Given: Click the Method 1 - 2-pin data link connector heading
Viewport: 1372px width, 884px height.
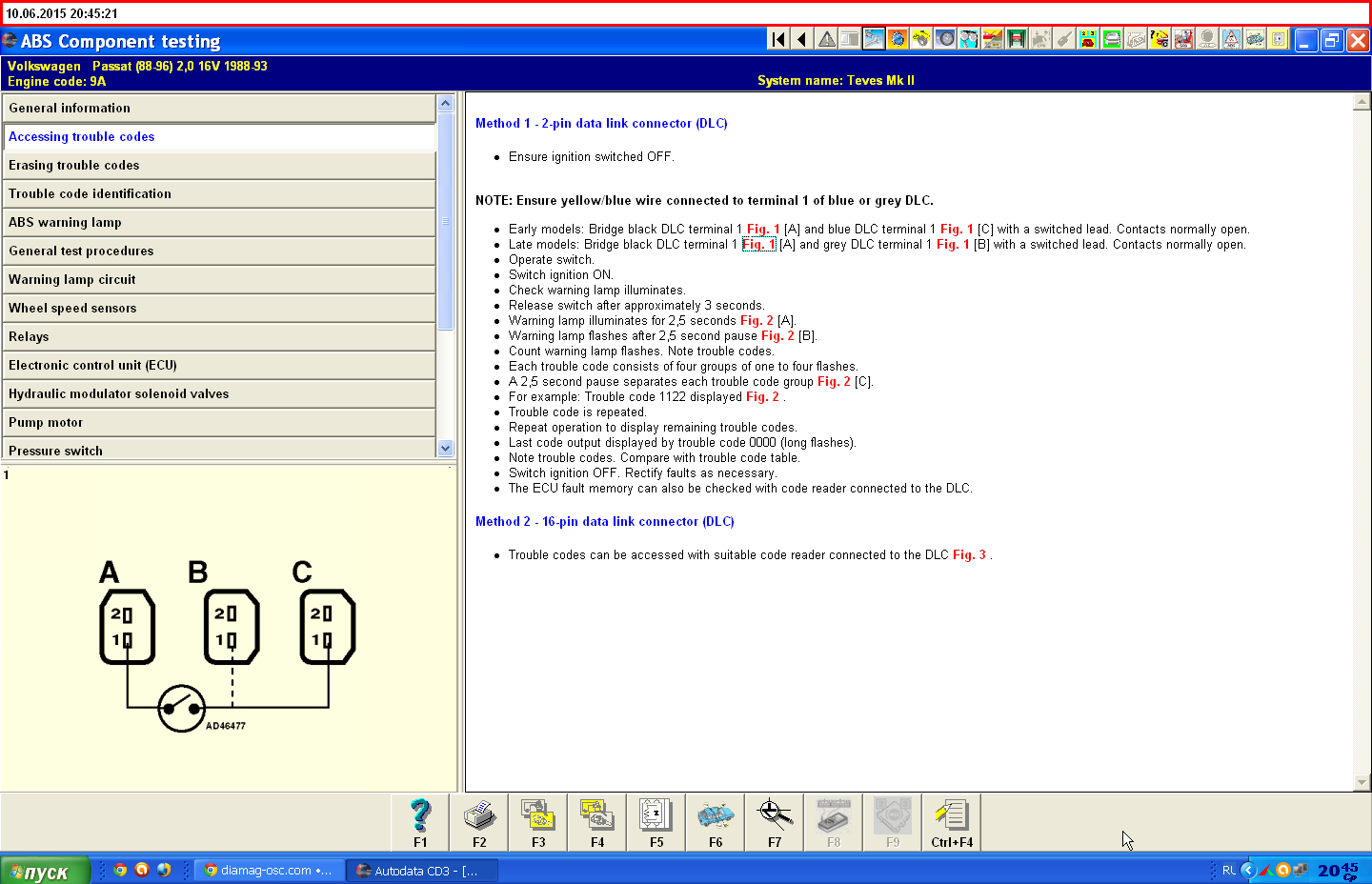Looking at the screenshot, I should pyautogui.click(x=601, y=123).
